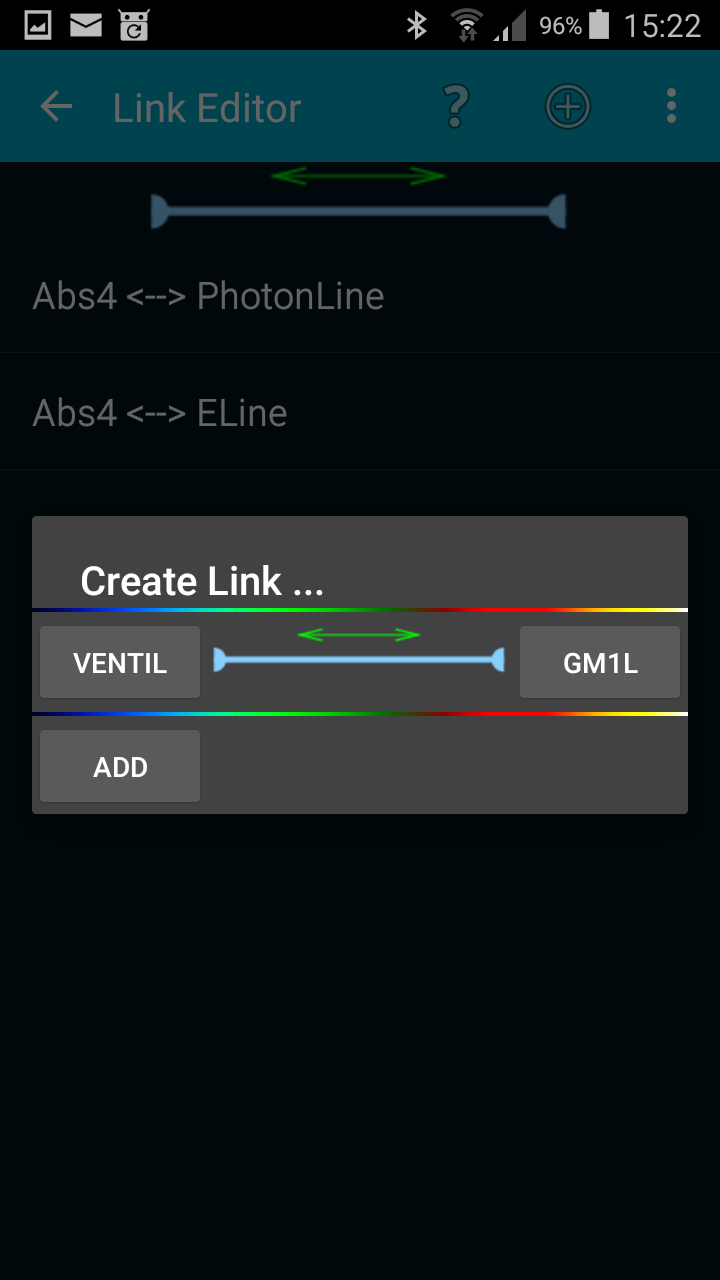
Task: Select the GM1L target button
Action: pyautogui.click(x=600, y=662)
